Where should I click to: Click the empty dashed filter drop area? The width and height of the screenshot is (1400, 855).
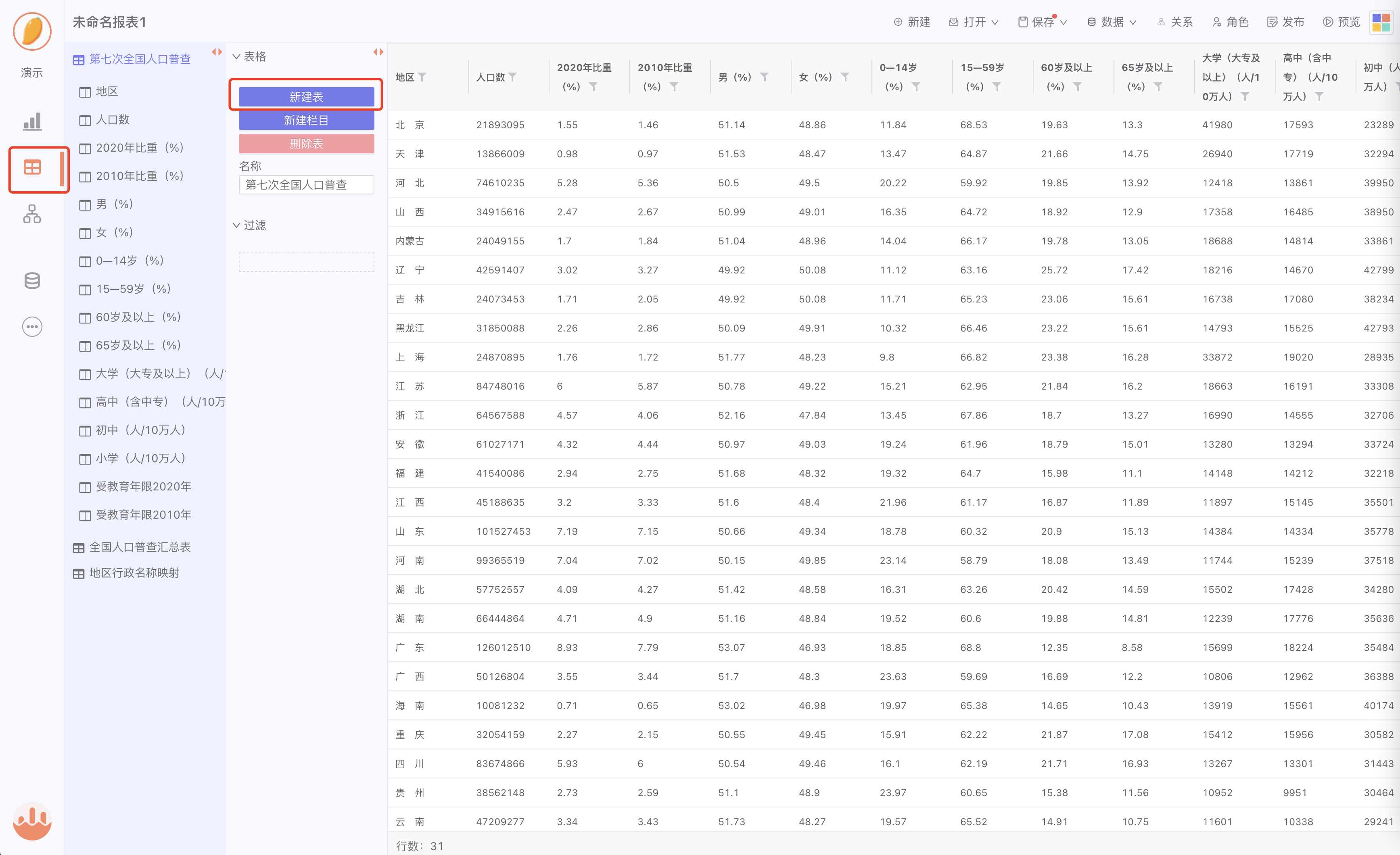306,261
